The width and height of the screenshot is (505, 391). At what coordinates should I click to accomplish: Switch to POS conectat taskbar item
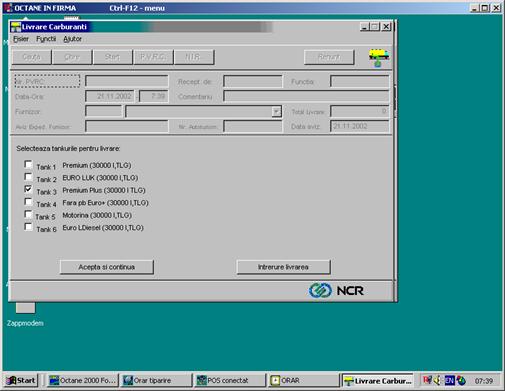[229, 380]
